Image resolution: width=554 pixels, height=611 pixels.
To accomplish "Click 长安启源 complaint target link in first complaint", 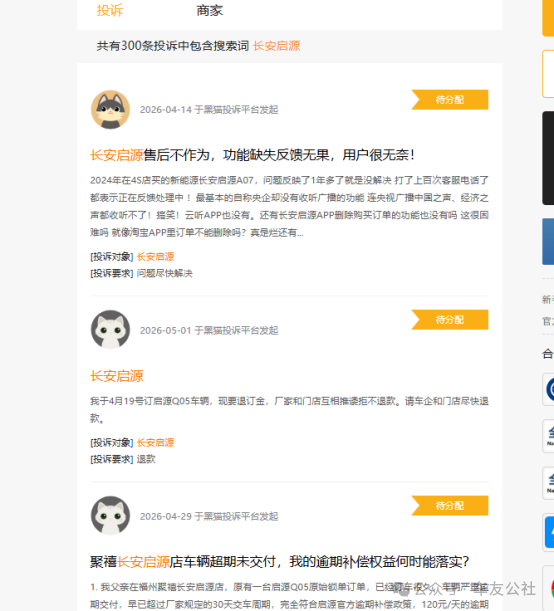I will click(x=155, y=257).
